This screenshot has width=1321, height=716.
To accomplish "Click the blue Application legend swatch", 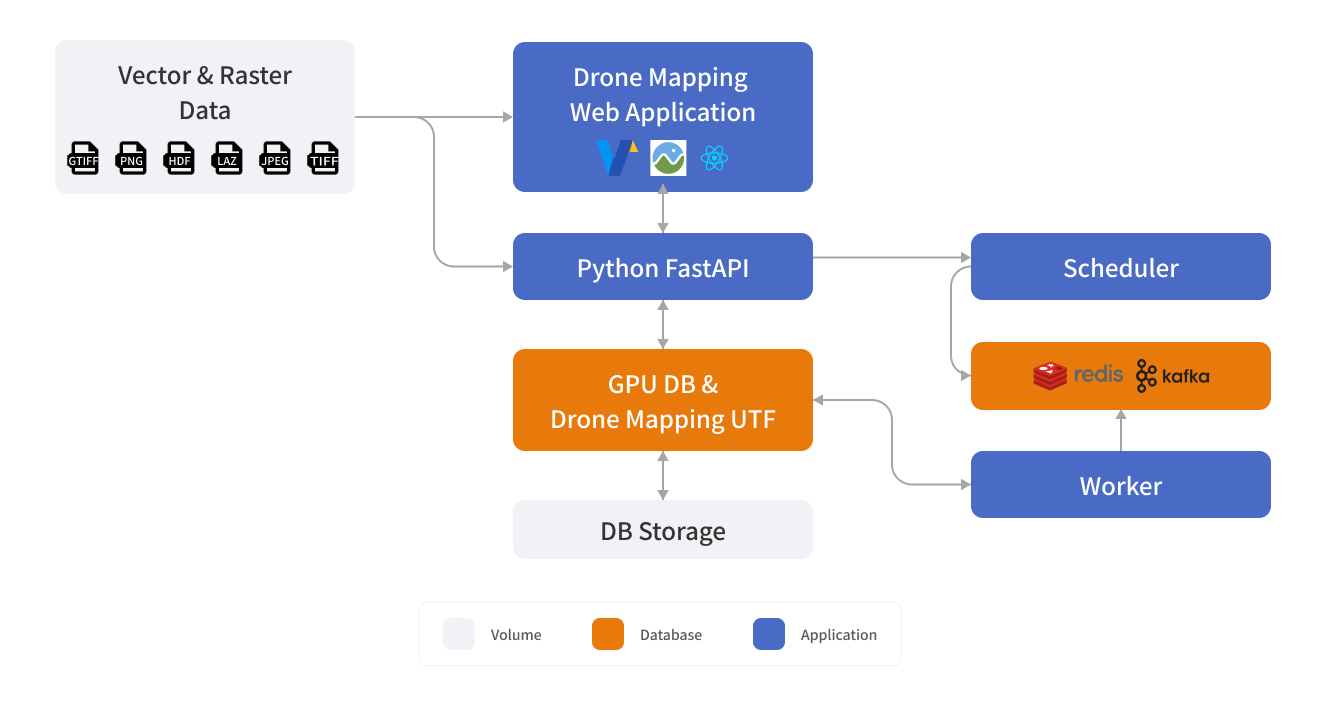I will tap(769, 634).
